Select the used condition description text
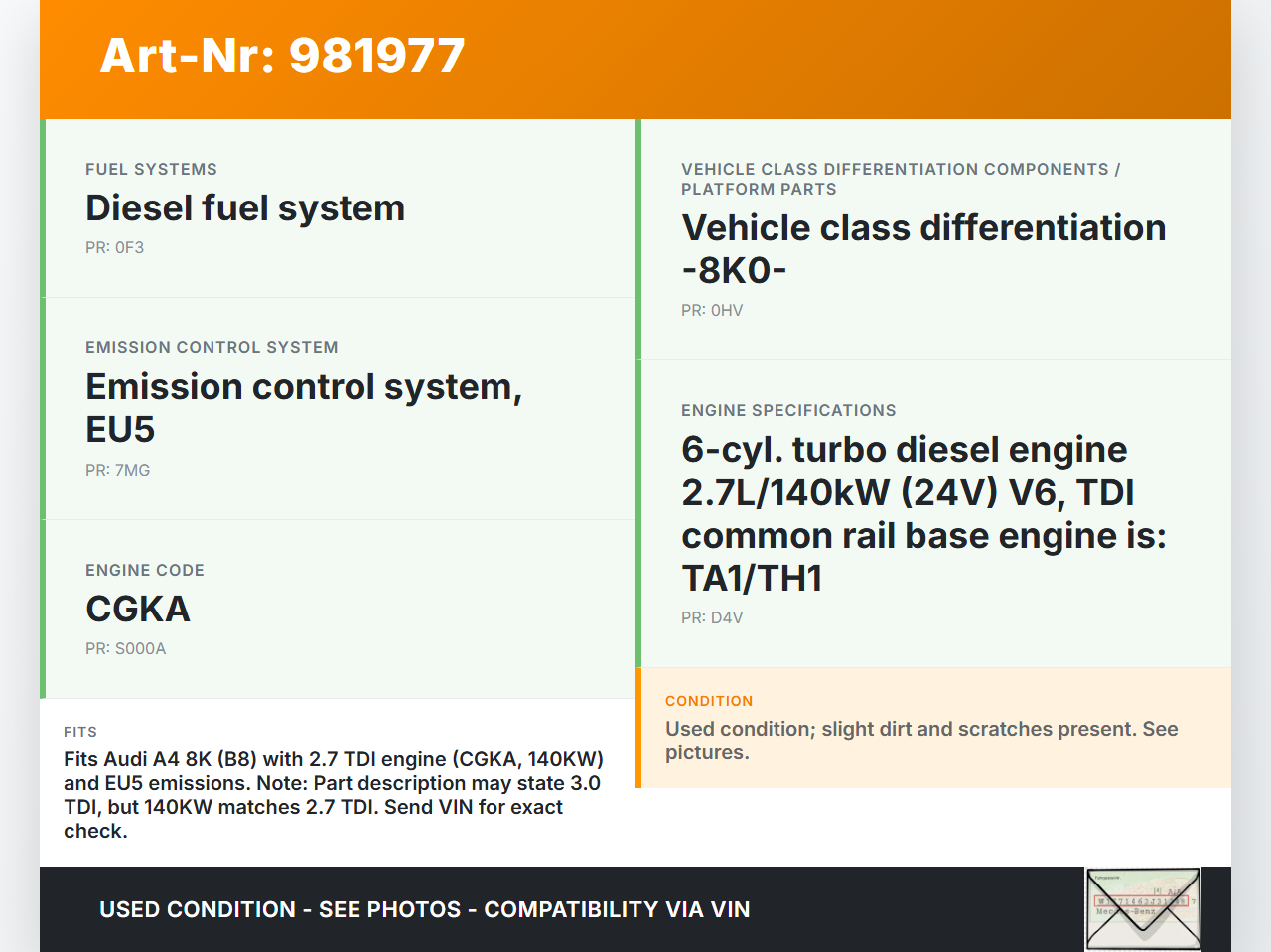 [920, 741]
